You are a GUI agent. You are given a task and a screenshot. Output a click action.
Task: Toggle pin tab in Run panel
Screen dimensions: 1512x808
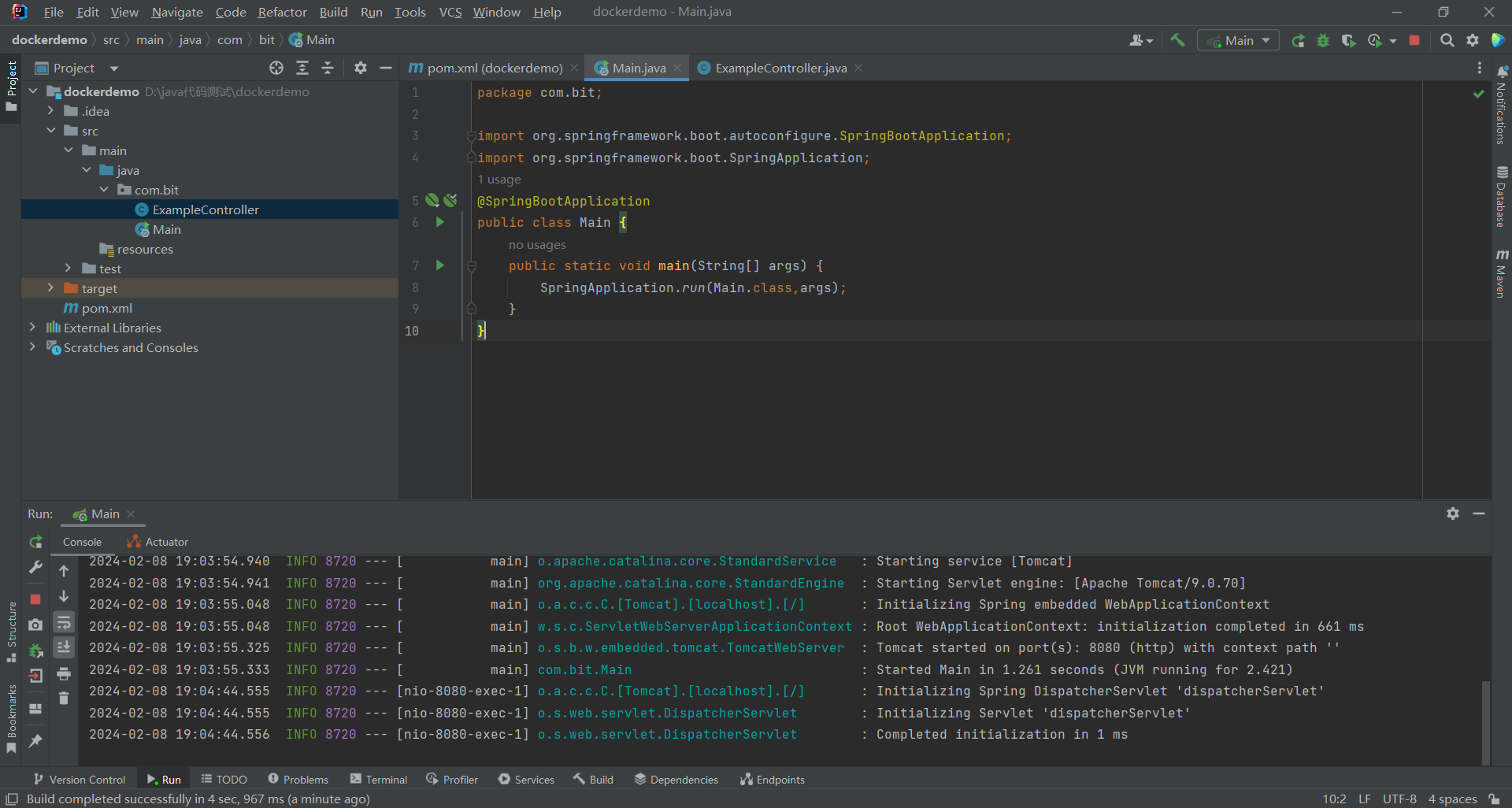35,740
